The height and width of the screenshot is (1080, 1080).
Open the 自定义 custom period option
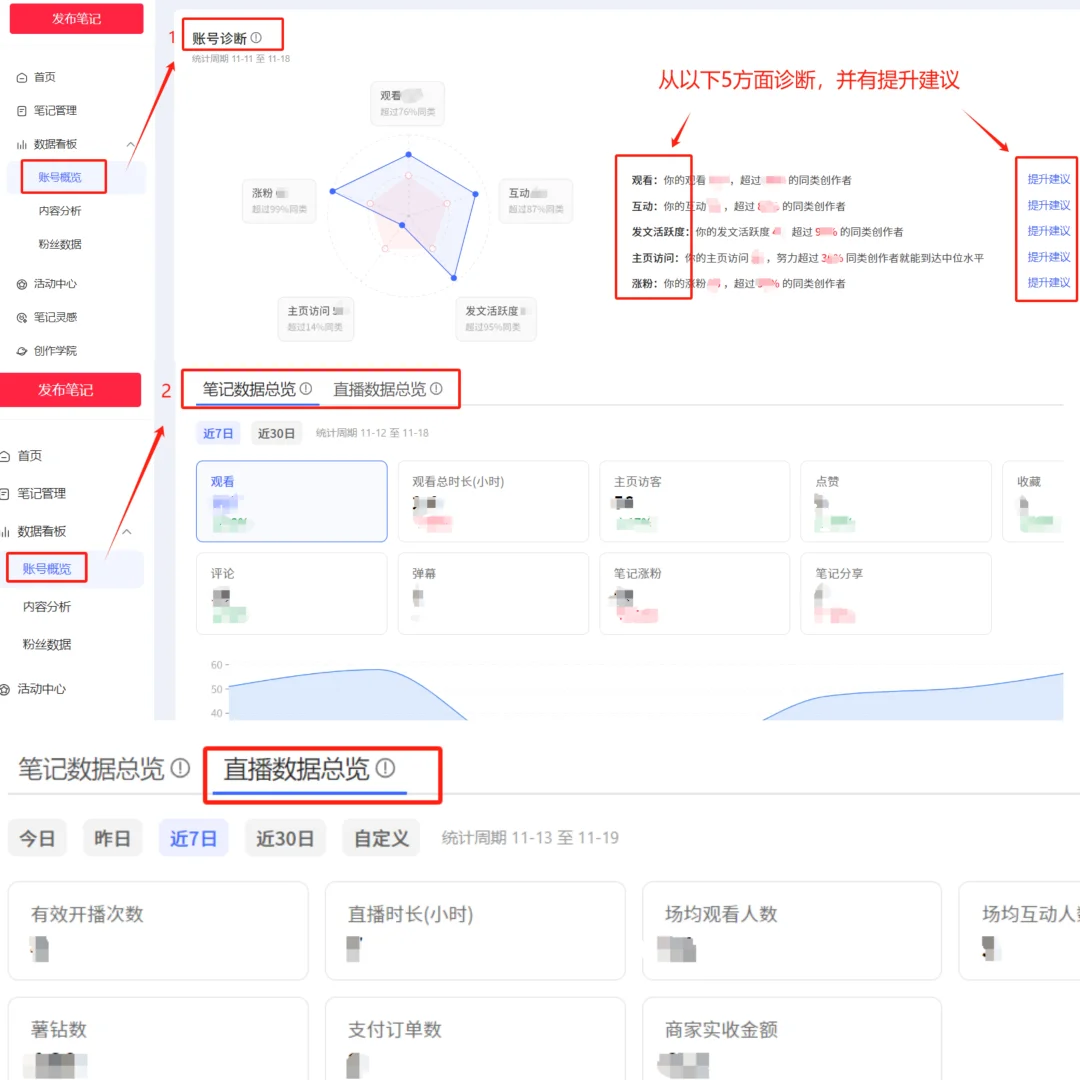tap(382, 838)
